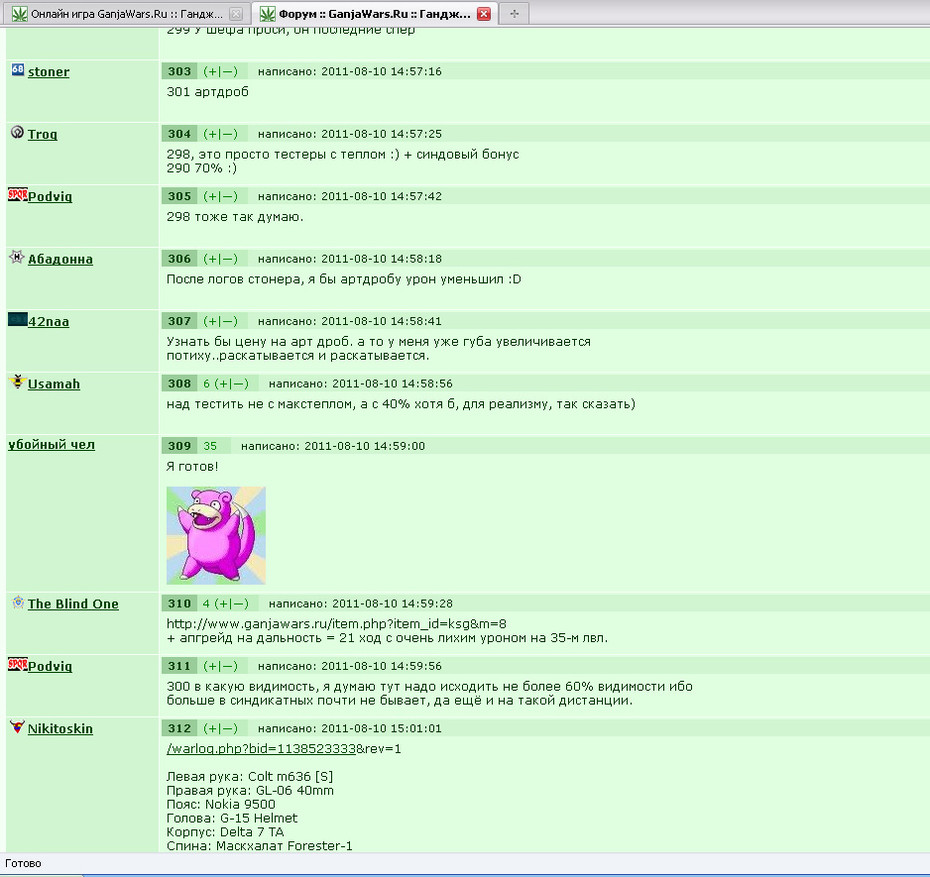The image size is (930, 877).
Task: Vote plus on Usamah's post 308
Action: (224, 384)
